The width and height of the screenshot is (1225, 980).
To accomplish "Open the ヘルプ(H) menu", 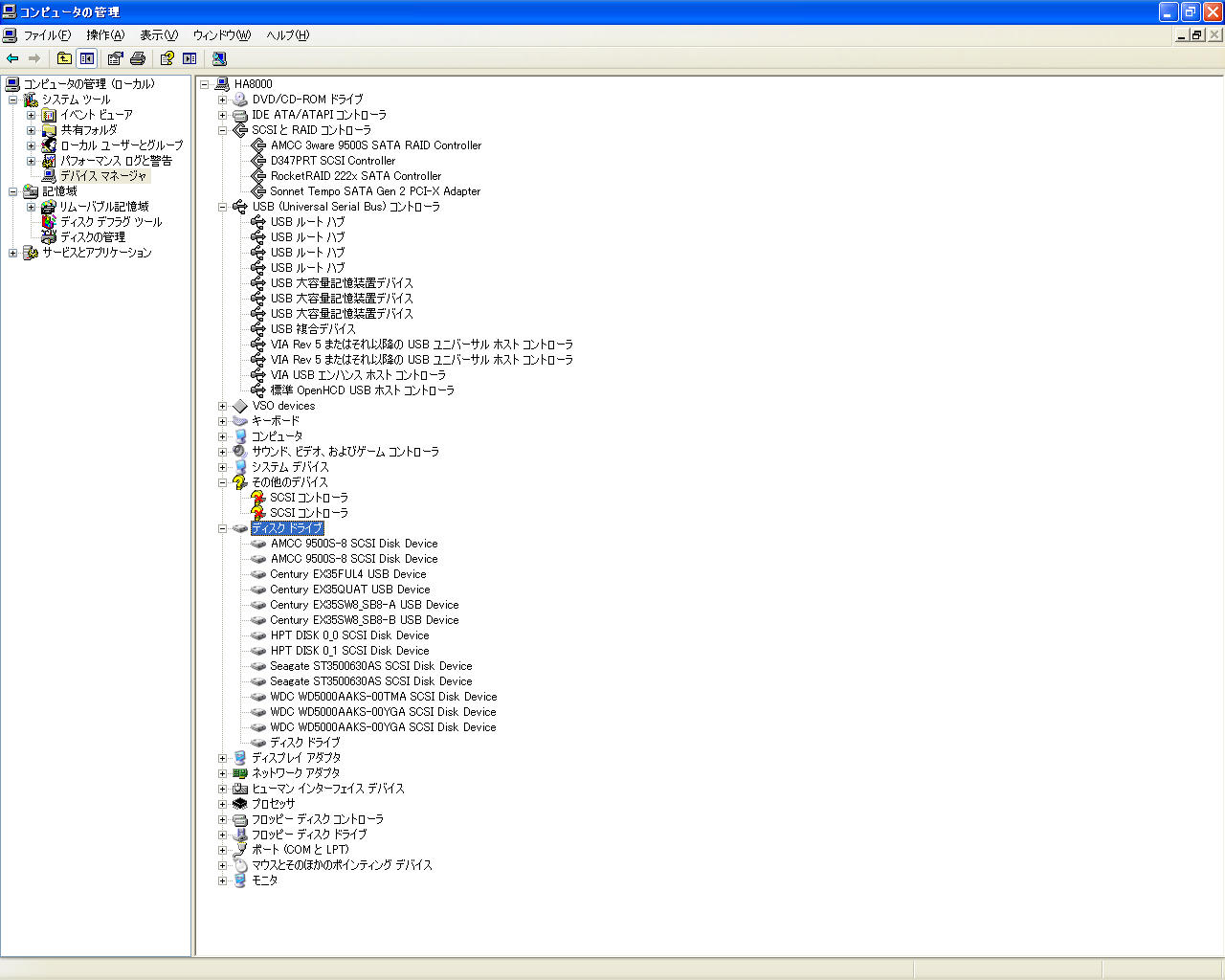I will (x=287, y=35).
